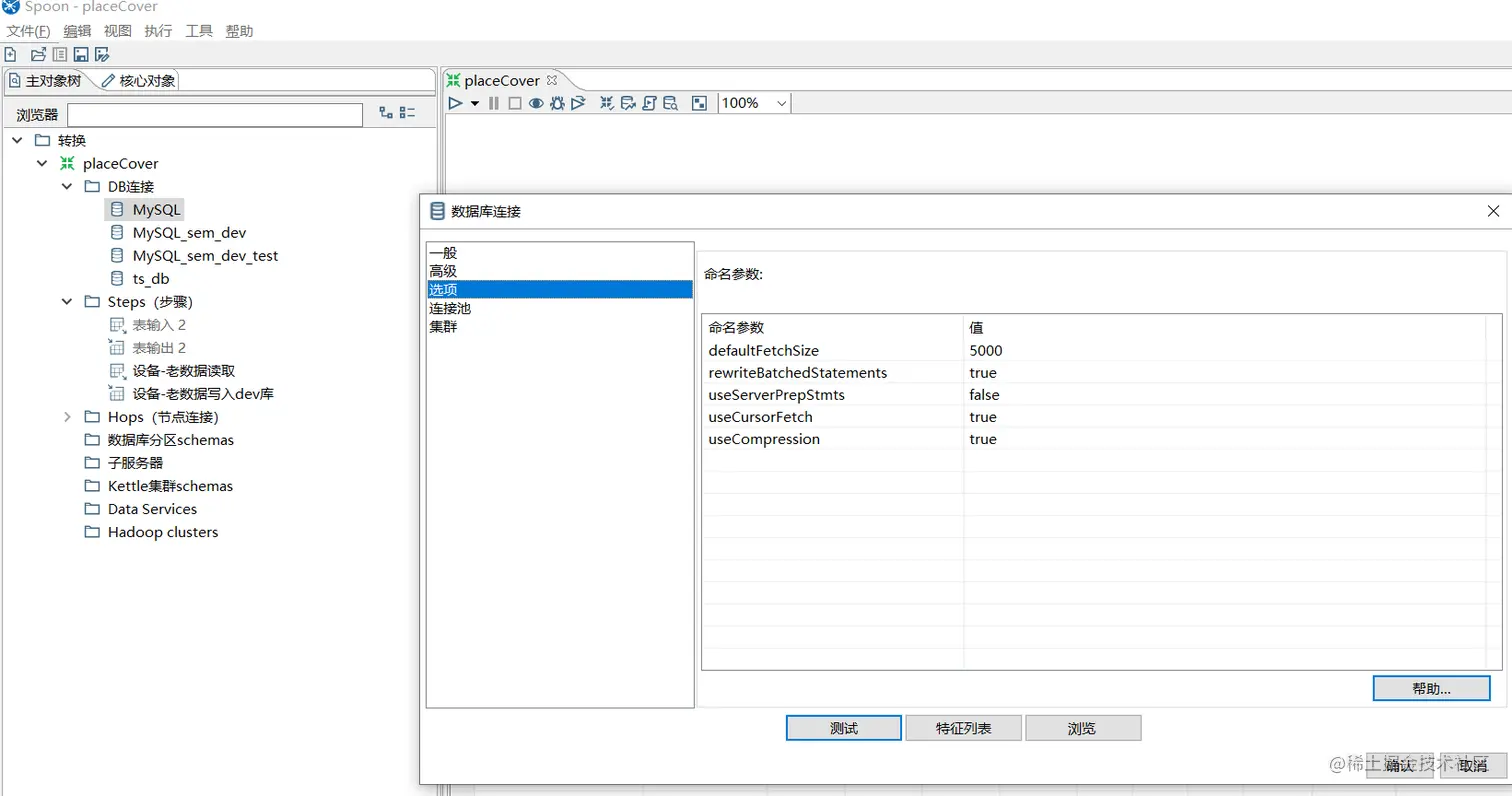Image resolution: width=1512 pixels, height=796 pixels.
Task: Click the 特征列表 button
Action: click(964, 728)
